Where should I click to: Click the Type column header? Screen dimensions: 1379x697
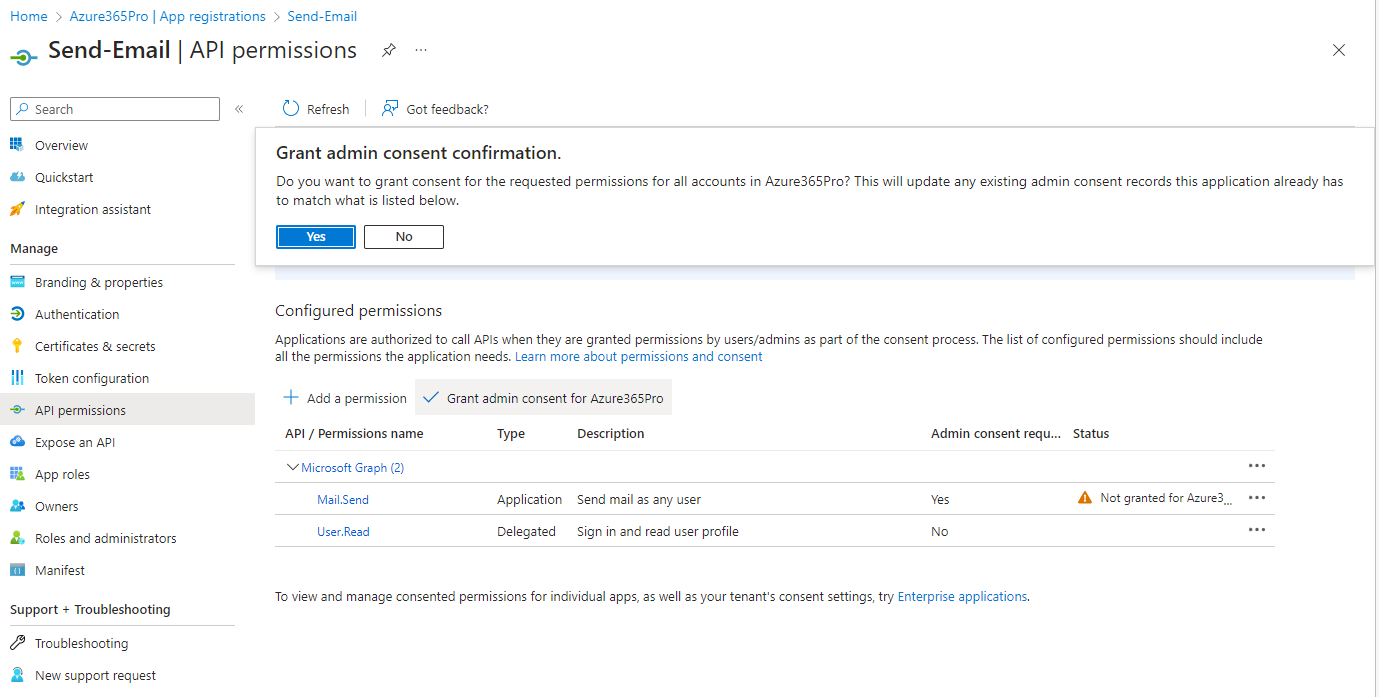[x=511, y=433]
